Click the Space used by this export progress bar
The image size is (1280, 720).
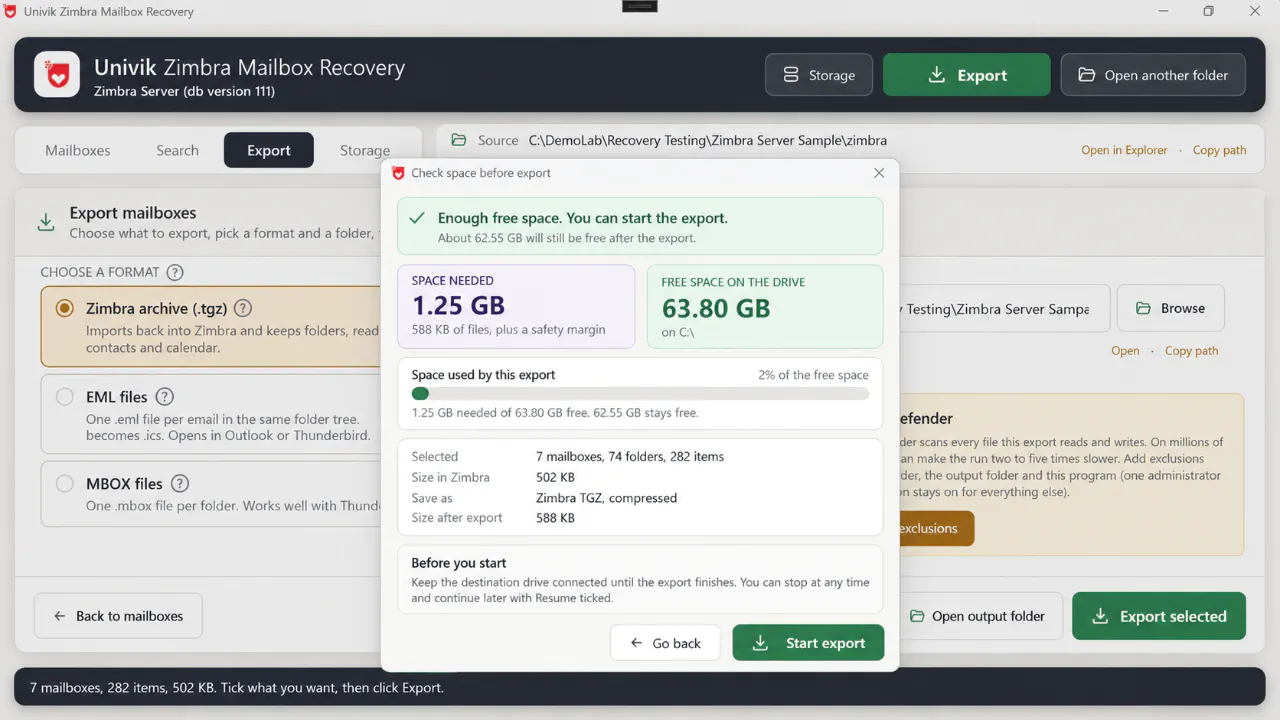pos(640,394)
